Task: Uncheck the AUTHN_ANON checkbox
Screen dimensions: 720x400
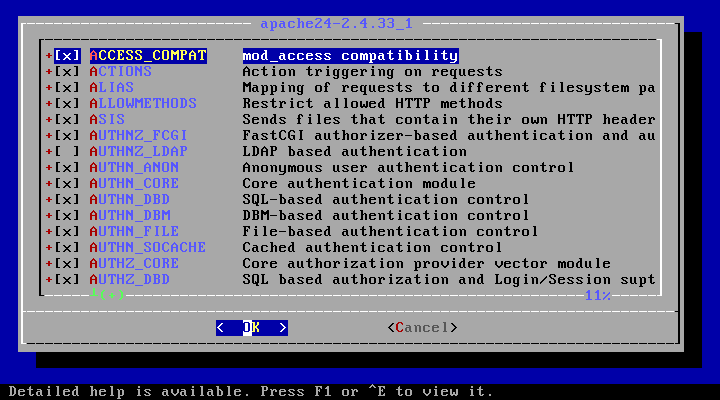Action: pyautogui.click(x=67, y=168)
